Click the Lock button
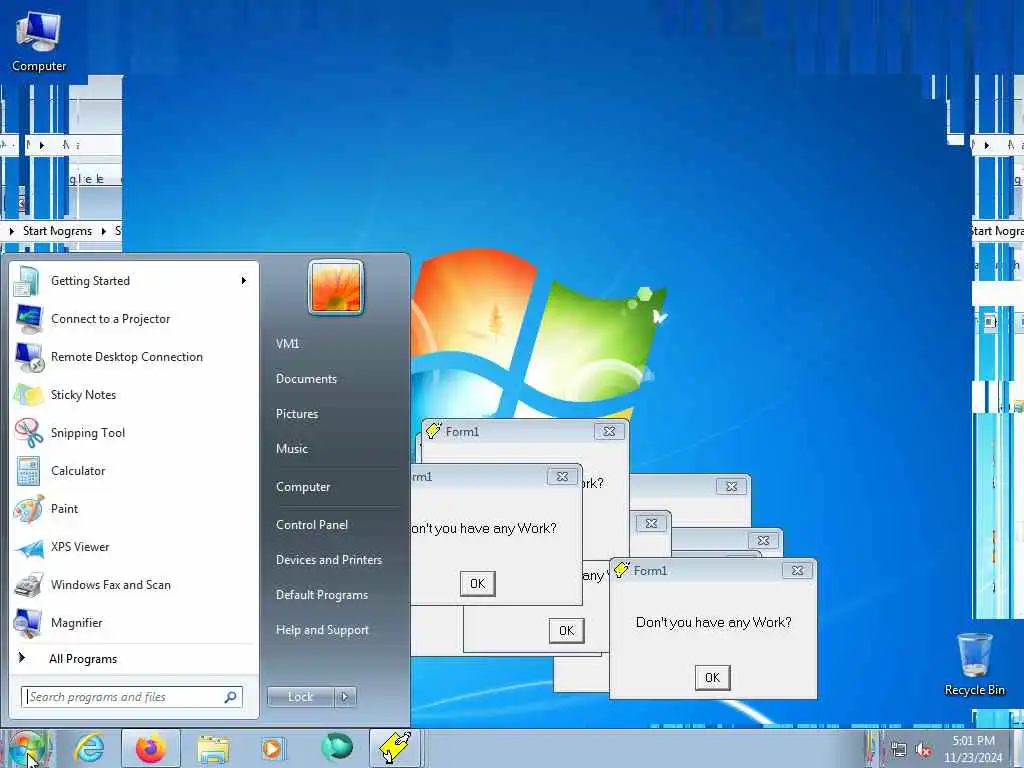The height and width of the screenshot is (768, 1024). pos(300,697)
